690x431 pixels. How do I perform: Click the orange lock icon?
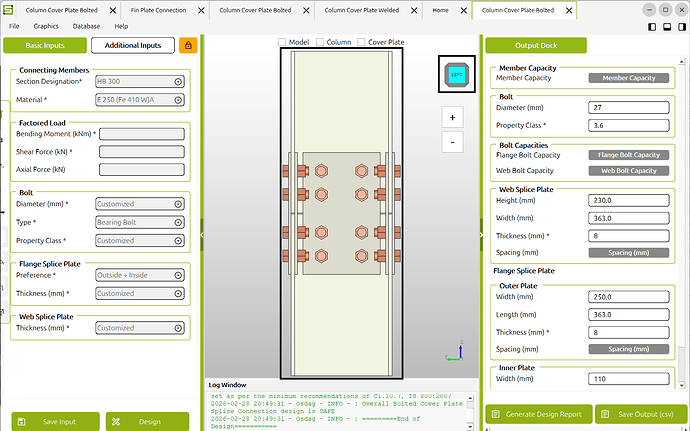pyautogui.click(x=188, y=45)
